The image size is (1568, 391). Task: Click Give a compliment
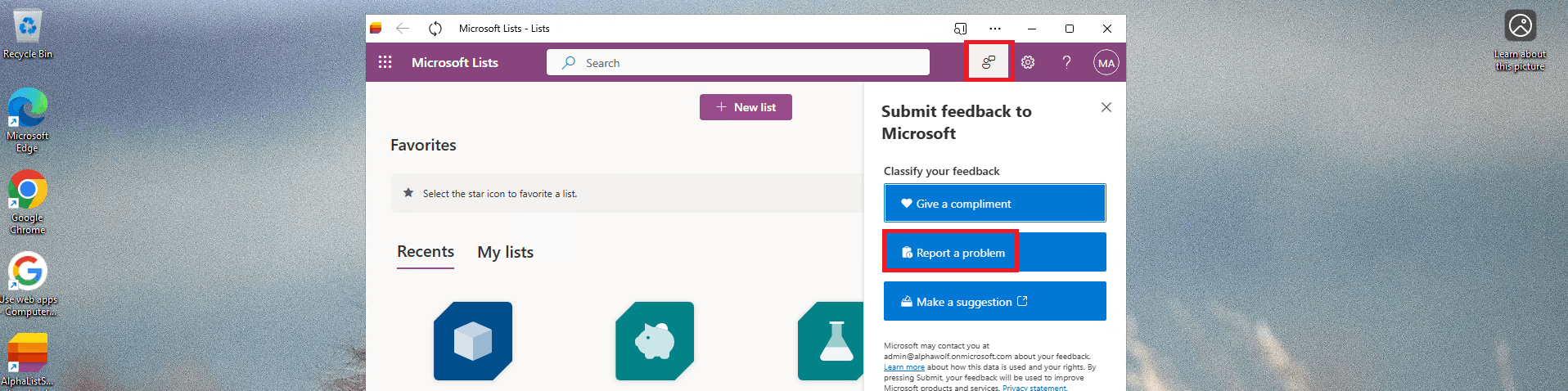coord(995,203)
